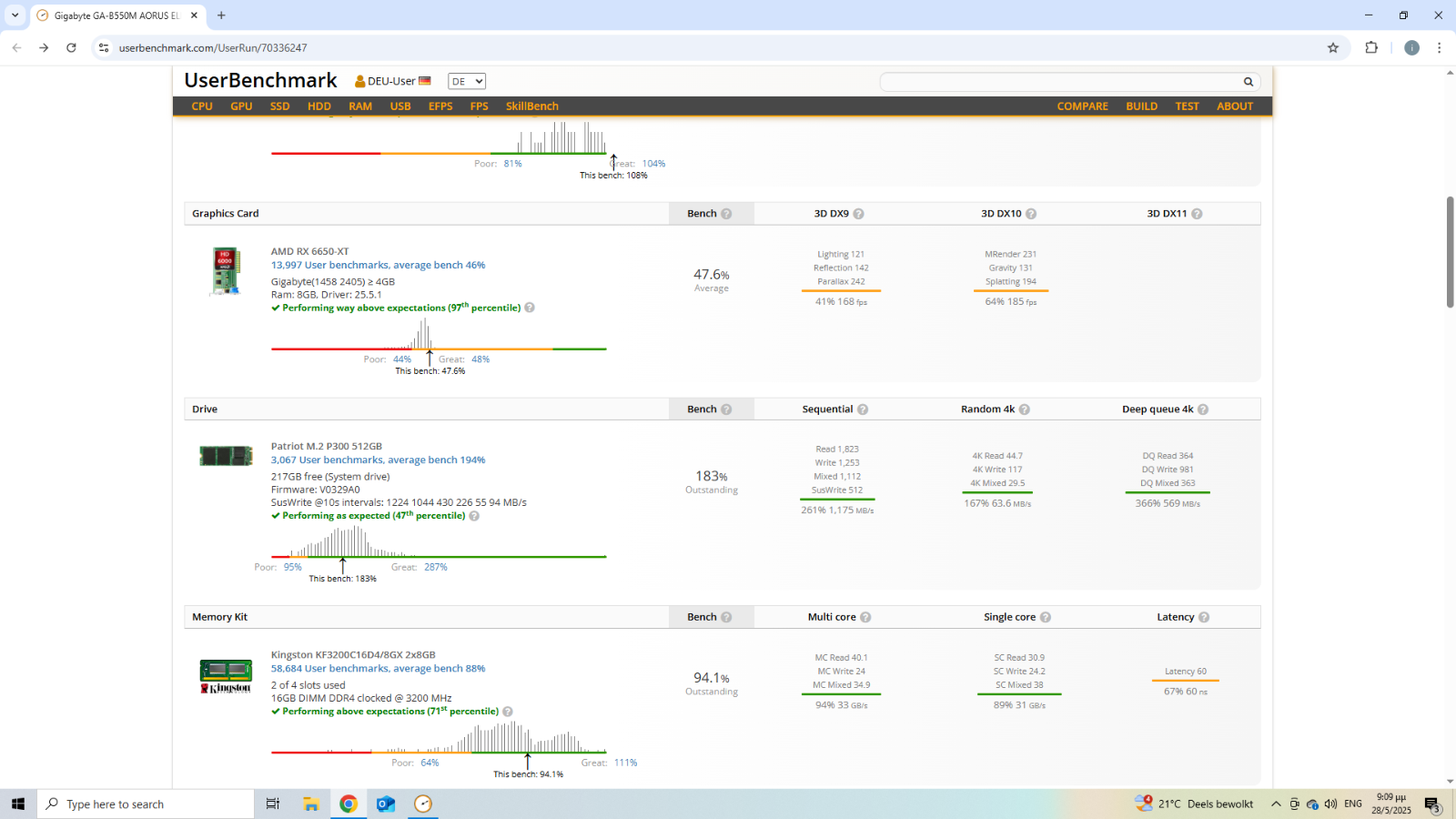Click help icon next to 3D DX9
Image resolution: width=1456 pixels, height=819 pixels.
858,214
